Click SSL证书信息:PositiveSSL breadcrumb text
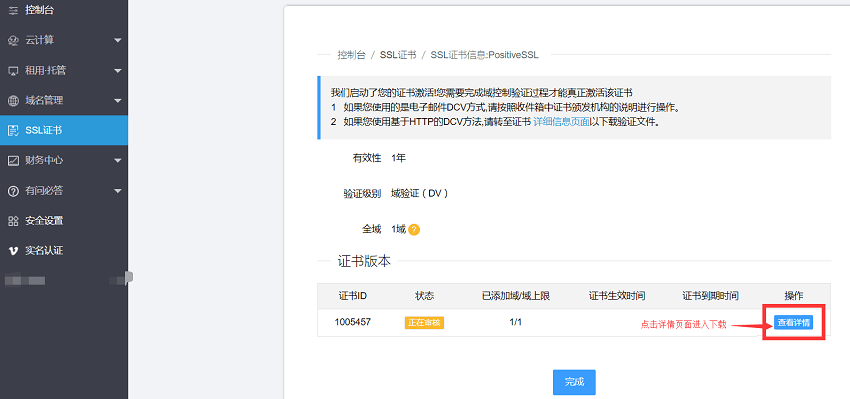 pyautogui.click(x=485, y=55)
